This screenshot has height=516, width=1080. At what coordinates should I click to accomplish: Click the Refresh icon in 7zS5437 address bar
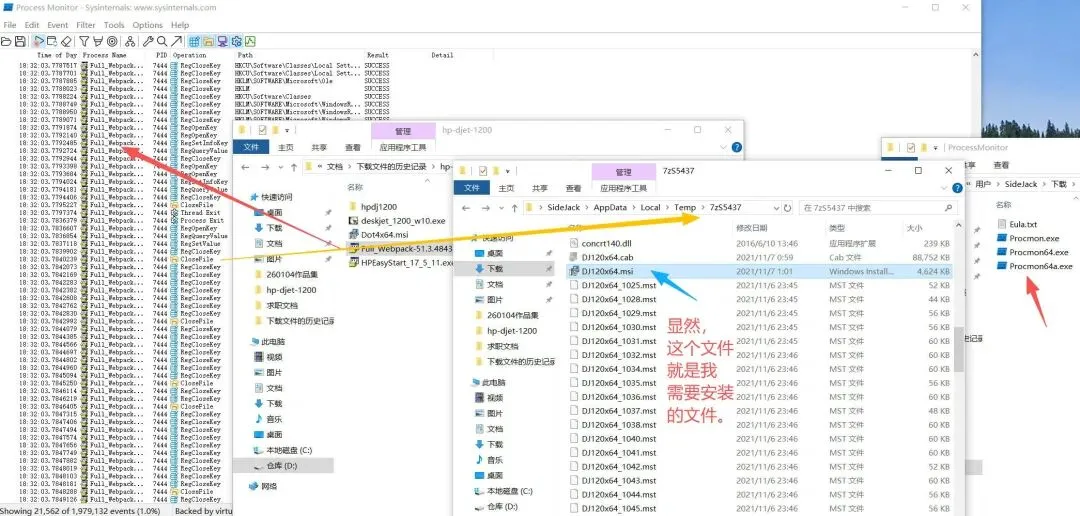pos(787,207)
